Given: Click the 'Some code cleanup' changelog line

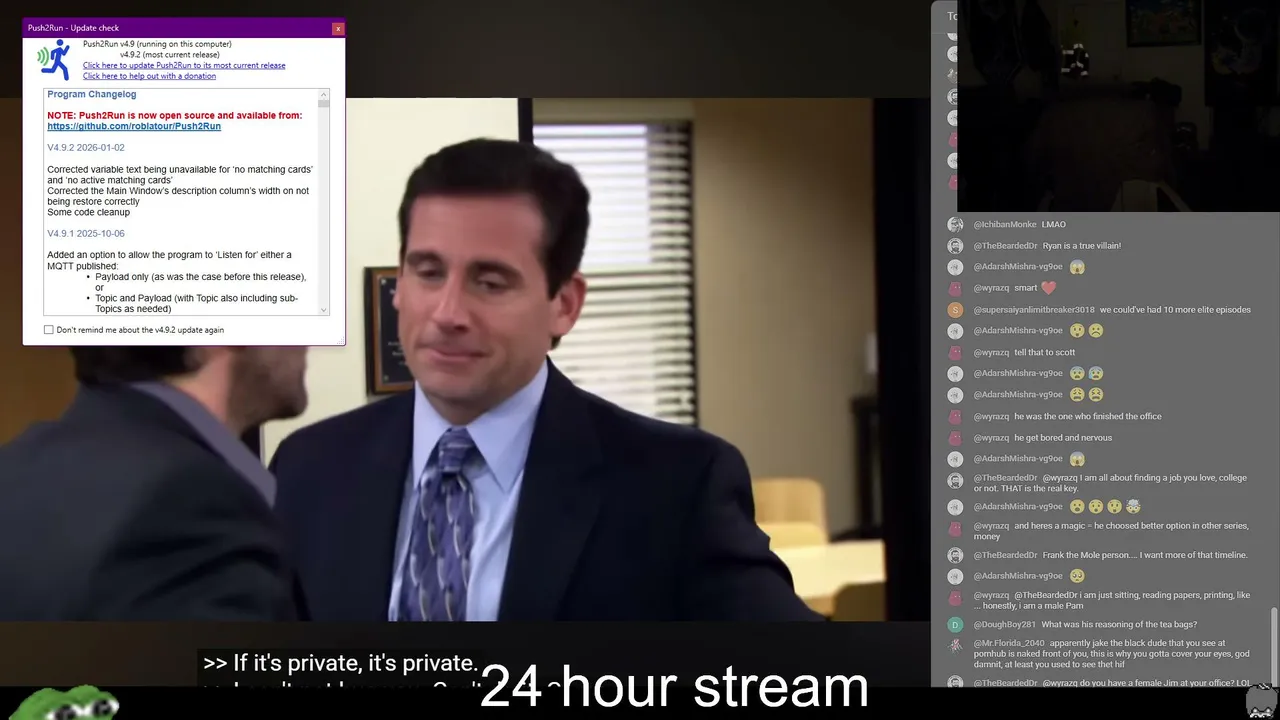Looking at the screenshot, I should (88, 212).
